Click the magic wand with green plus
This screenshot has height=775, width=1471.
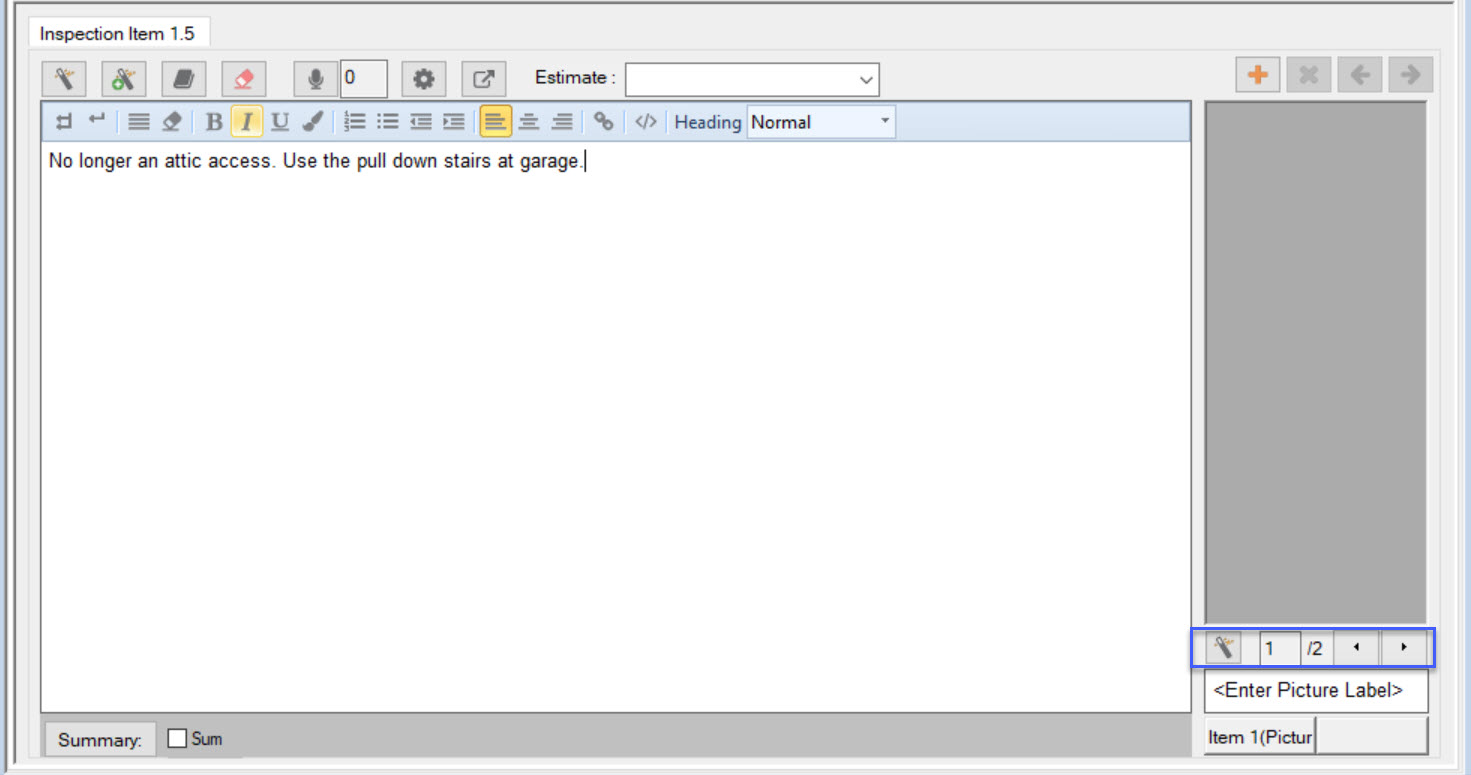124,79
